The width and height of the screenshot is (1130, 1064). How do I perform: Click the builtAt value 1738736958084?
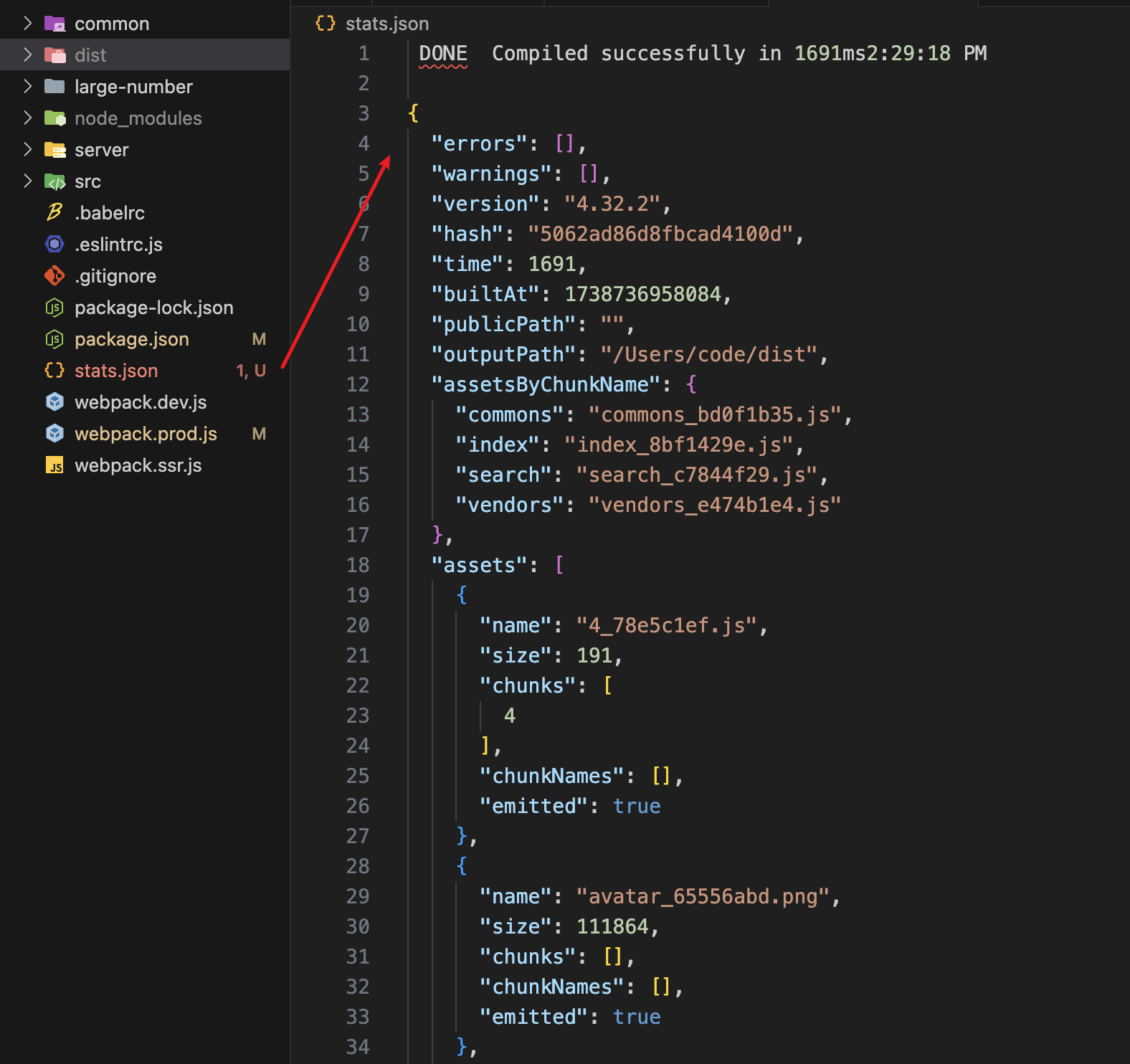[642, 294]
